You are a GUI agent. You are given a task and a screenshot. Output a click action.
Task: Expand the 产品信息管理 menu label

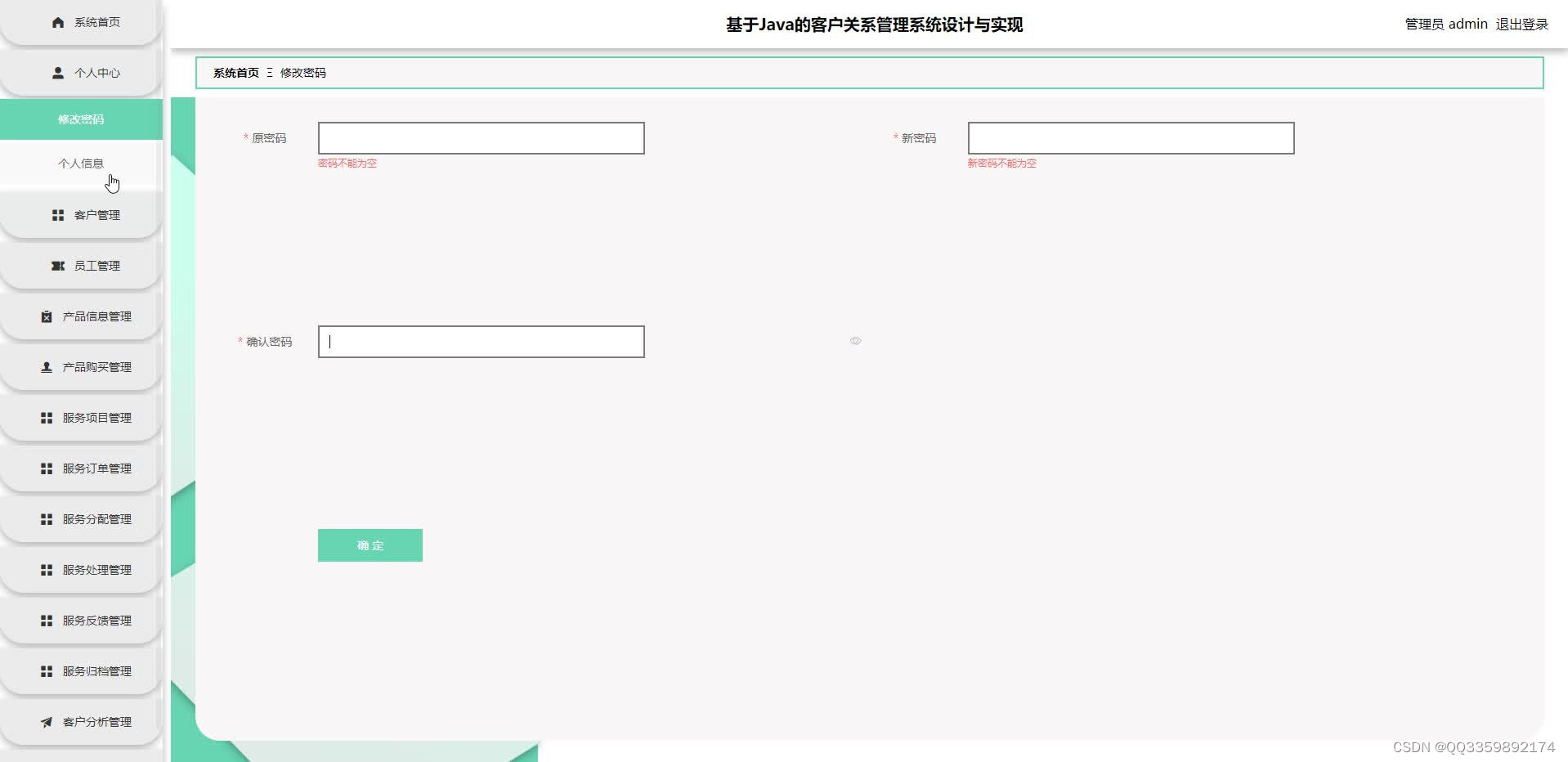pos(97,316)
